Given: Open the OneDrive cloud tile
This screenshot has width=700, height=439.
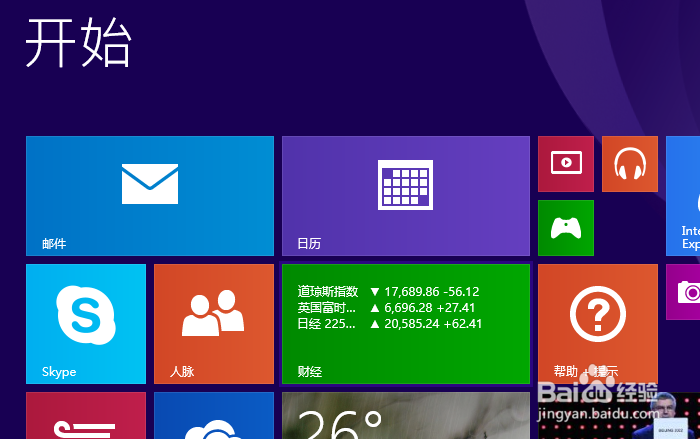Looking at the screenshot, I should tap(214, 416).
